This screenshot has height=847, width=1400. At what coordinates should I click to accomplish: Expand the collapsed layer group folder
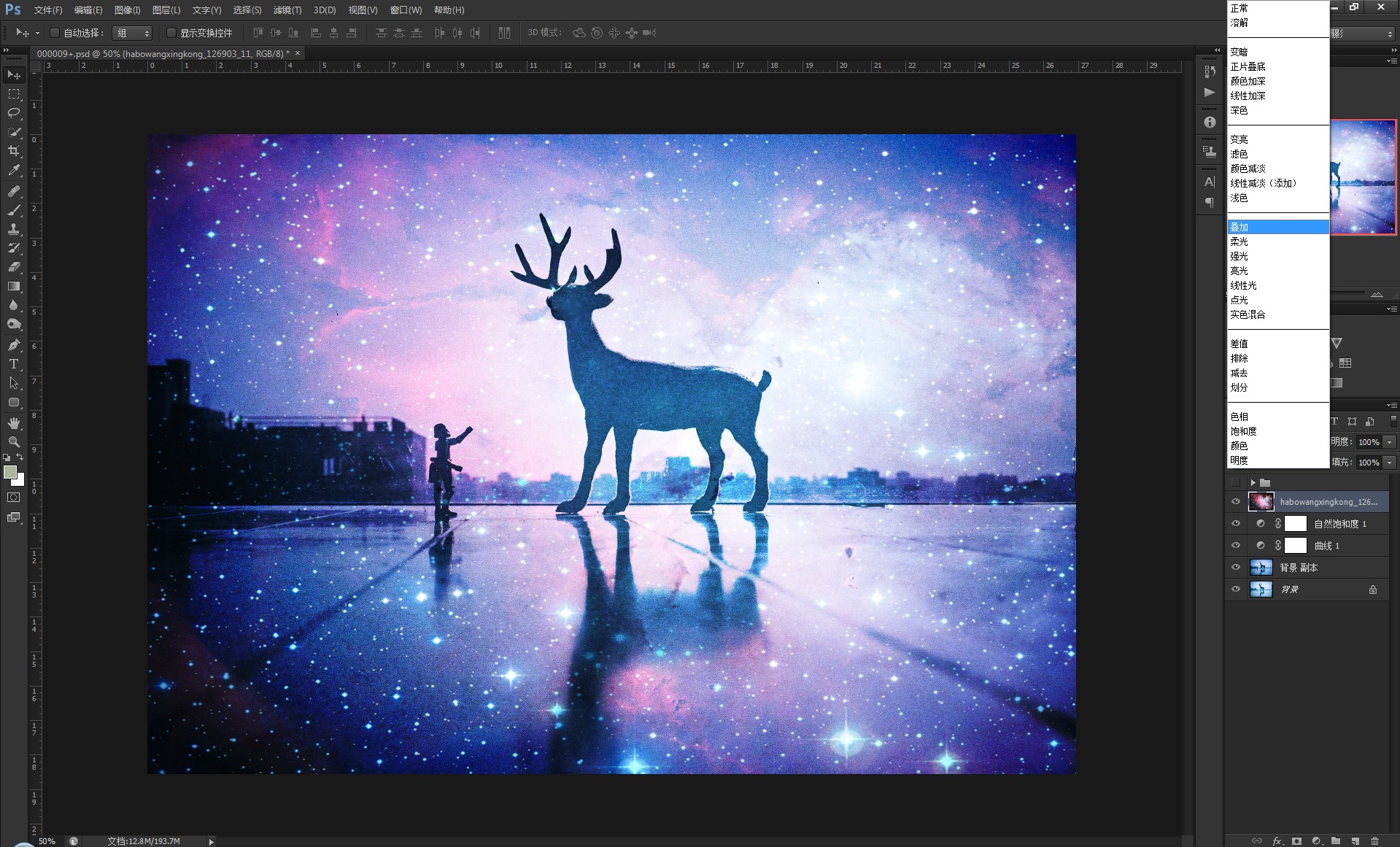pyautogui.click(x=1253, y=482)
